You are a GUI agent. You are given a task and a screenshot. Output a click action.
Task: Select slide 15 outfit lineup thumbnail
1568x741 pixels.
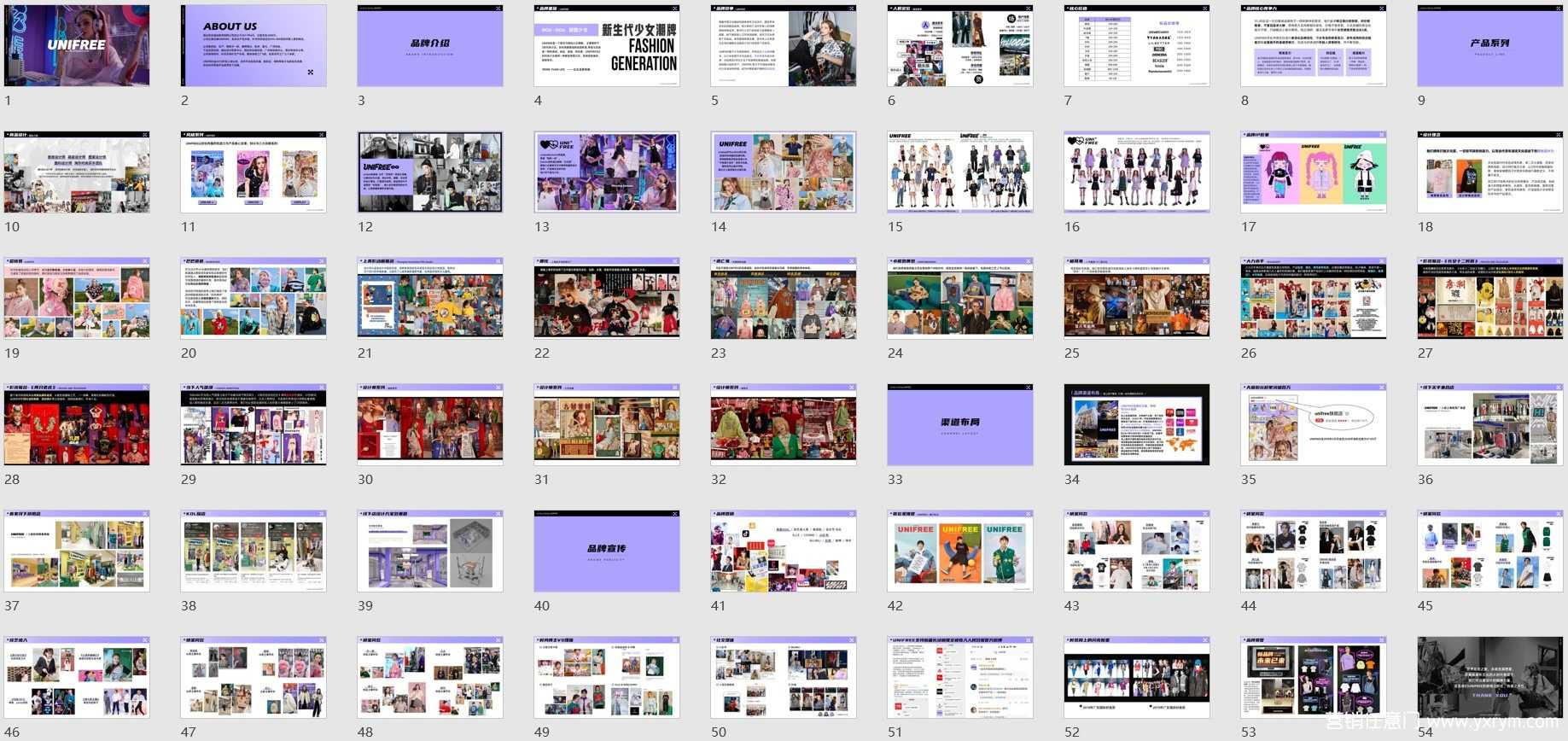click(960, 172)
